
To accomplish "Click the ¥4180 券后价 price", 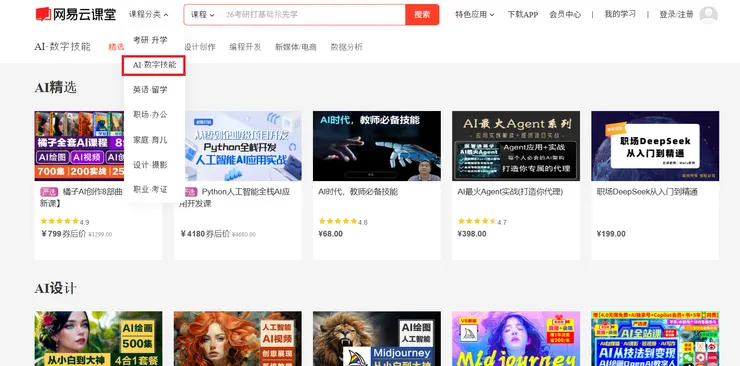I will click(x=205, y=233).
